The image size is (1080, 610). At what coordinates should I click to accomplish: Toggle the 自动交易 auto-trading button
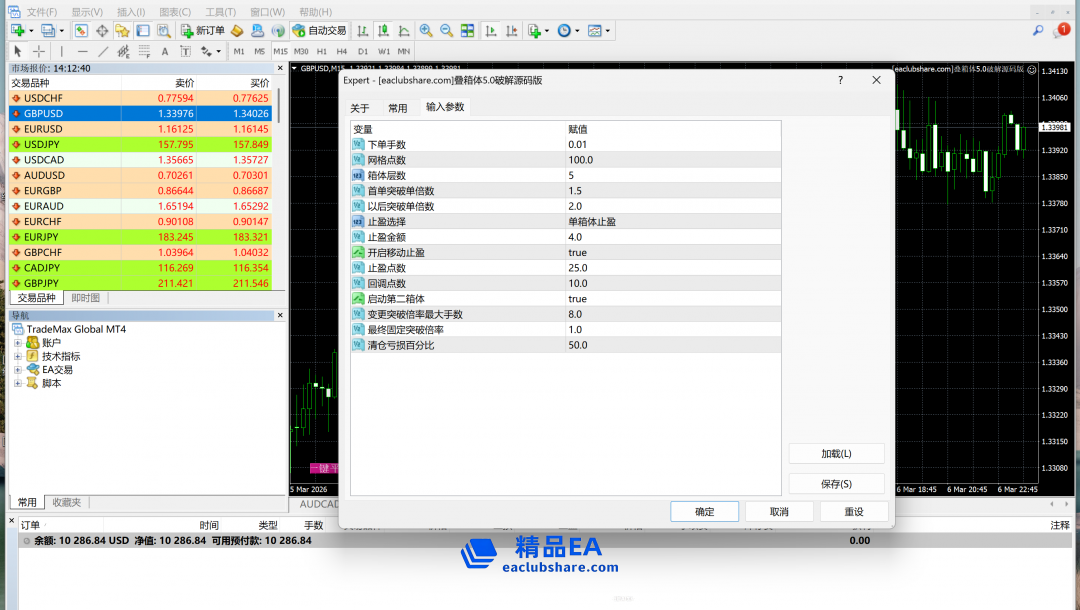click(x=319, y=31)
